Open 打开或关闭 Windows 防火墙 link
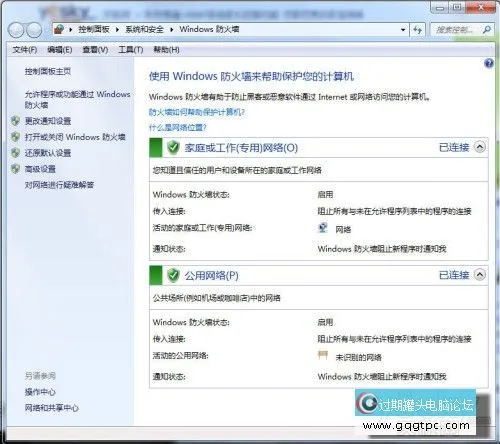Image resolution: width=500 pixels, height=444 pixels. [75, 137]
